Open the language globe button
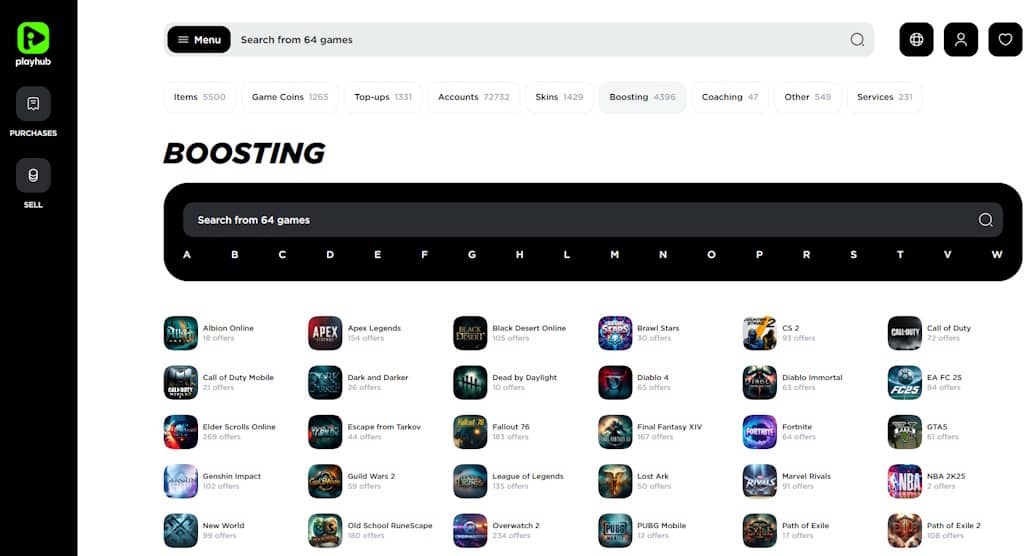The height and width of the screenshot is (556, 1024). (x=916, y=40)
